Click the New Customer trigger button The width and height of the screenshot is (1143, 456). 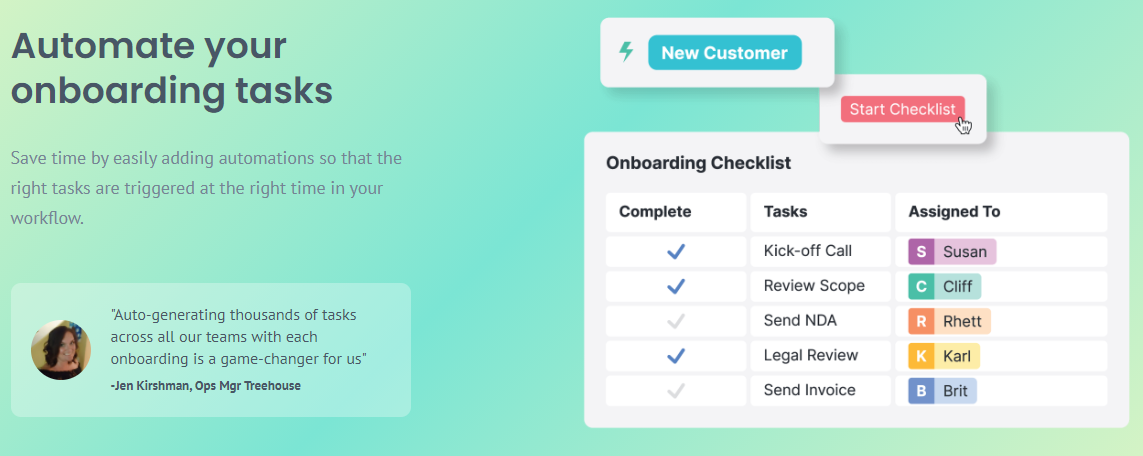click(724, 53)
